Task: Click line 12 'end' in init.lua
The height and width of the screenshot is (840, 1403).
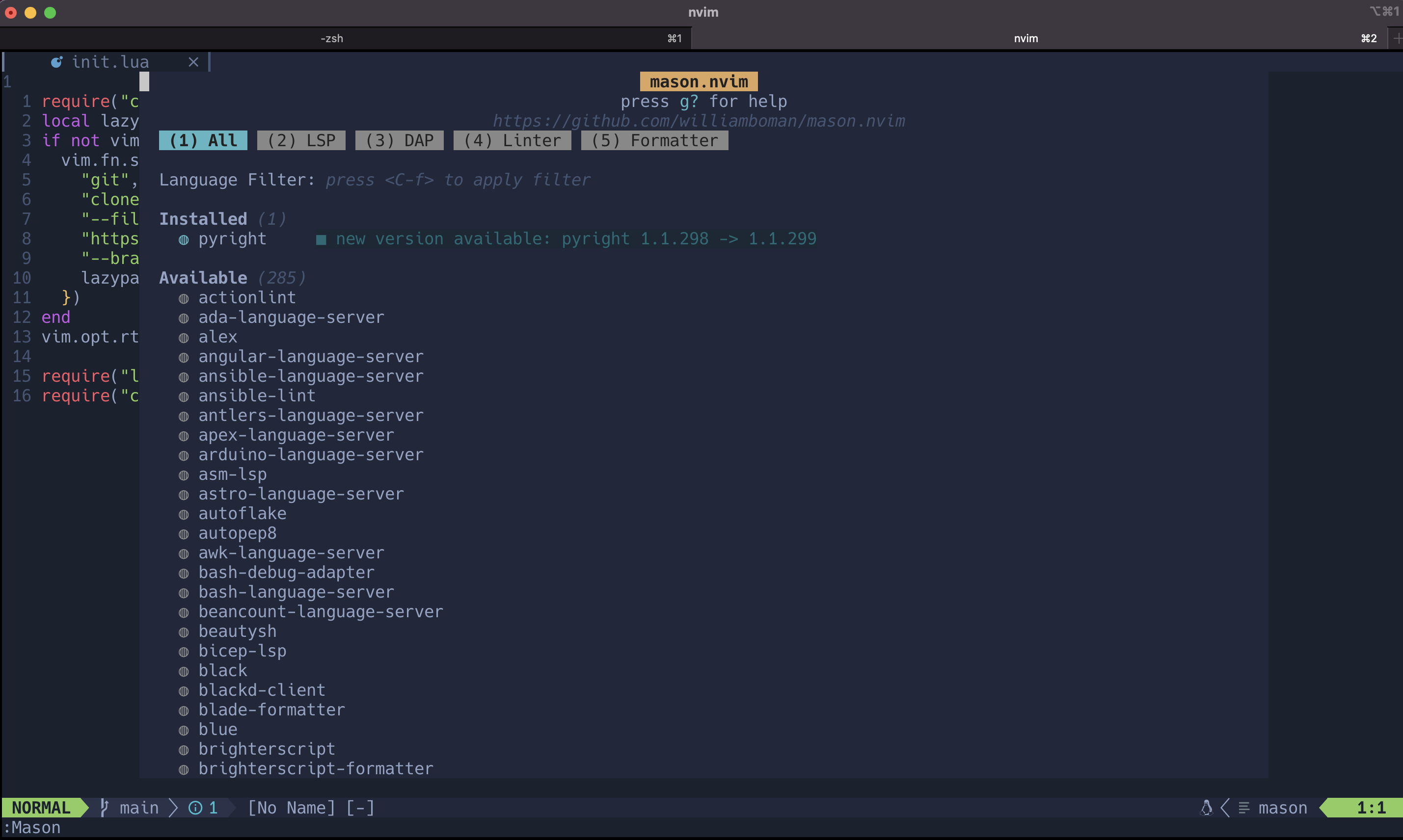Action: 55,317
